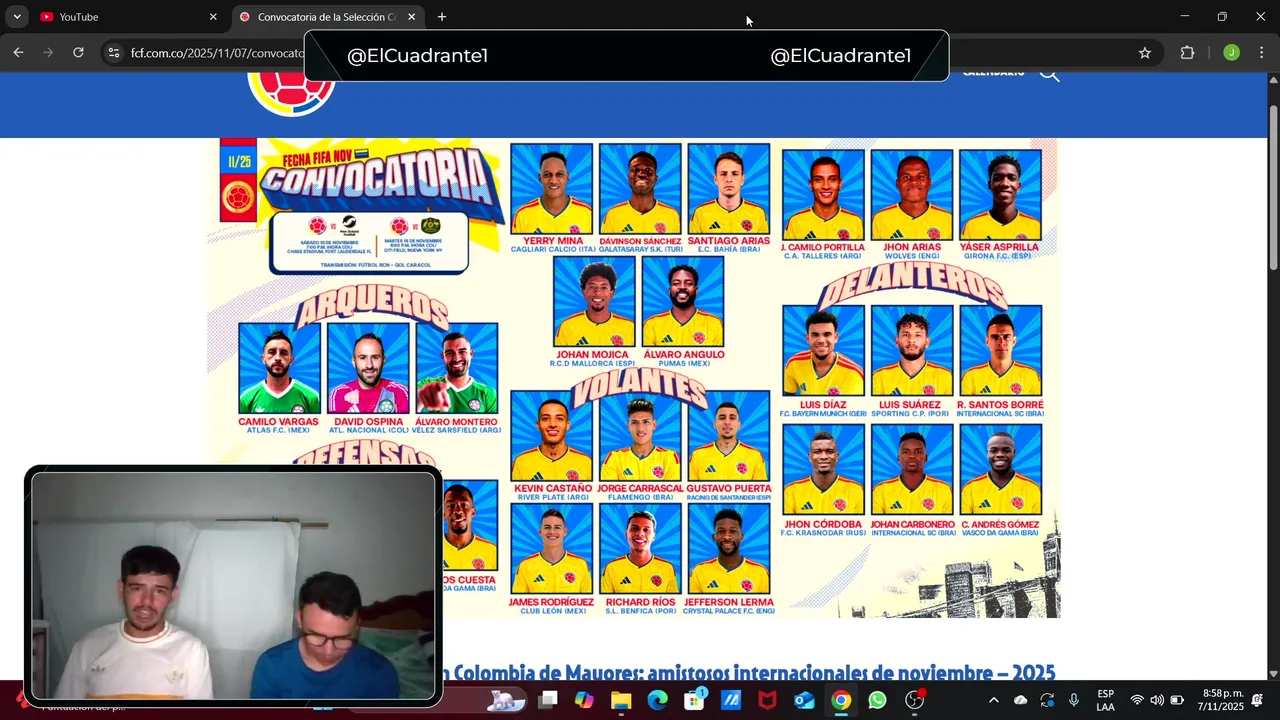
Task: Click the text "CAMILO VARGAS"
Action: [x=279, y=422]
